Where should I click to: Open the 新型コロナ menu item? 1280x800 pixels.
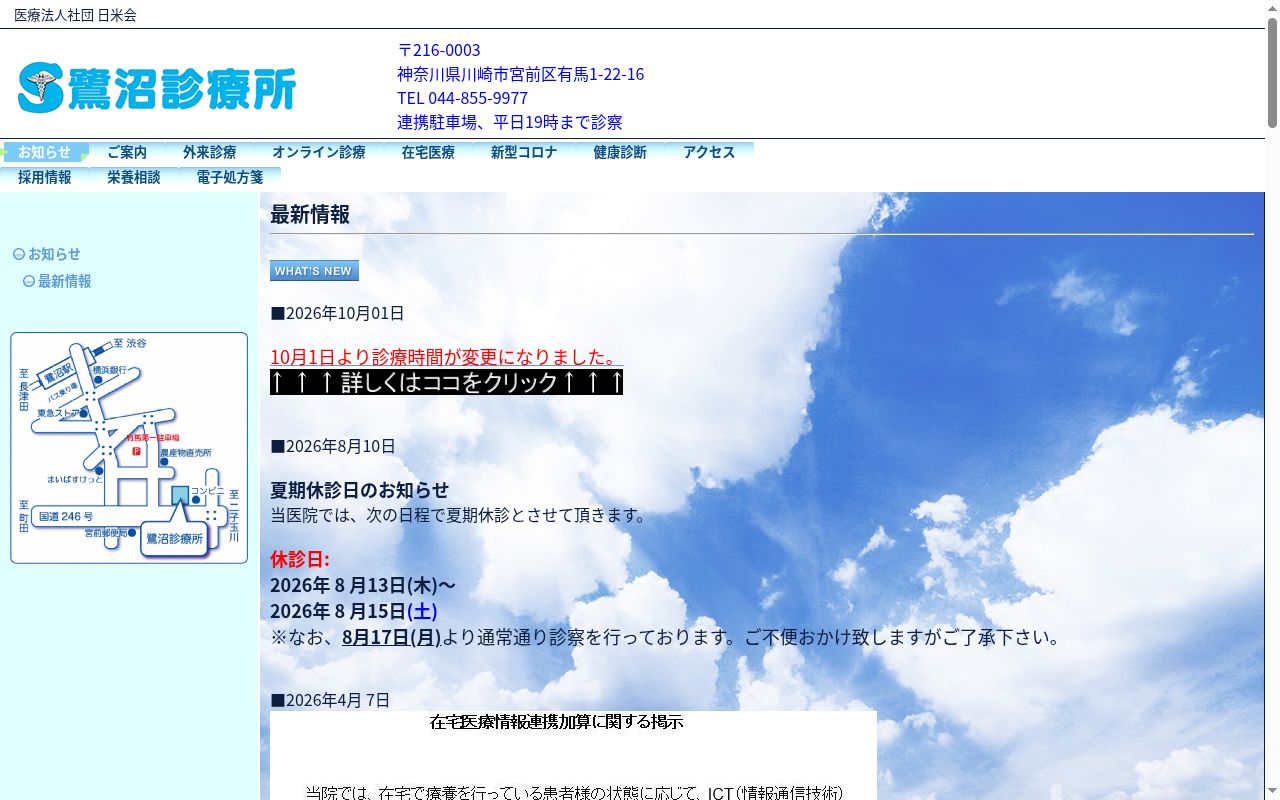(x=524, y=153)
